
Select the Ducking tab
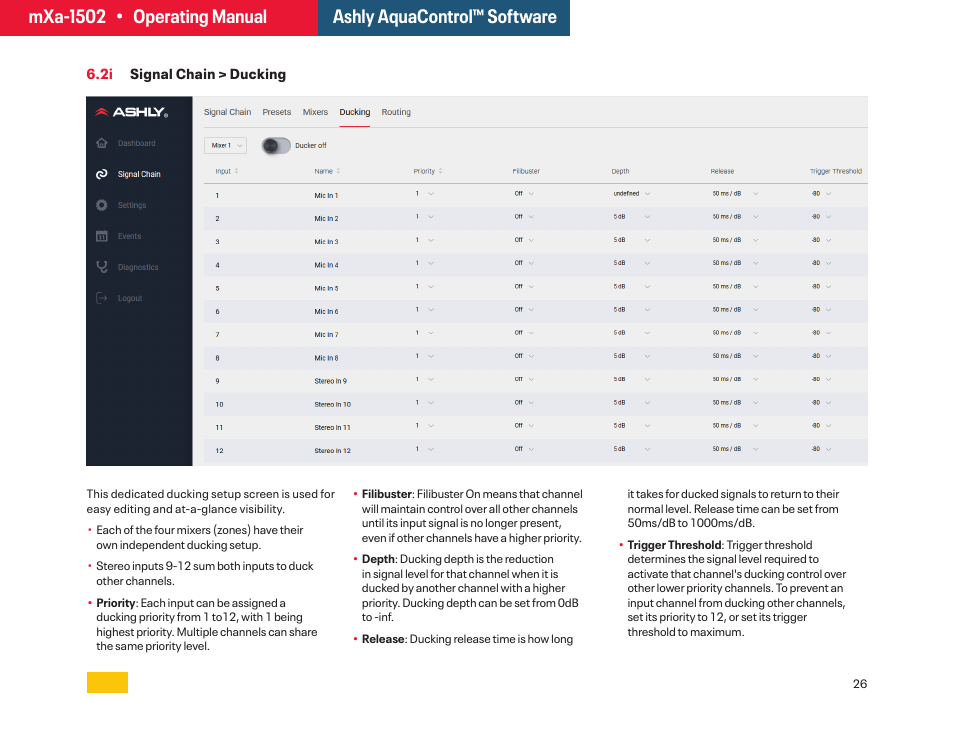coord(355,112)
